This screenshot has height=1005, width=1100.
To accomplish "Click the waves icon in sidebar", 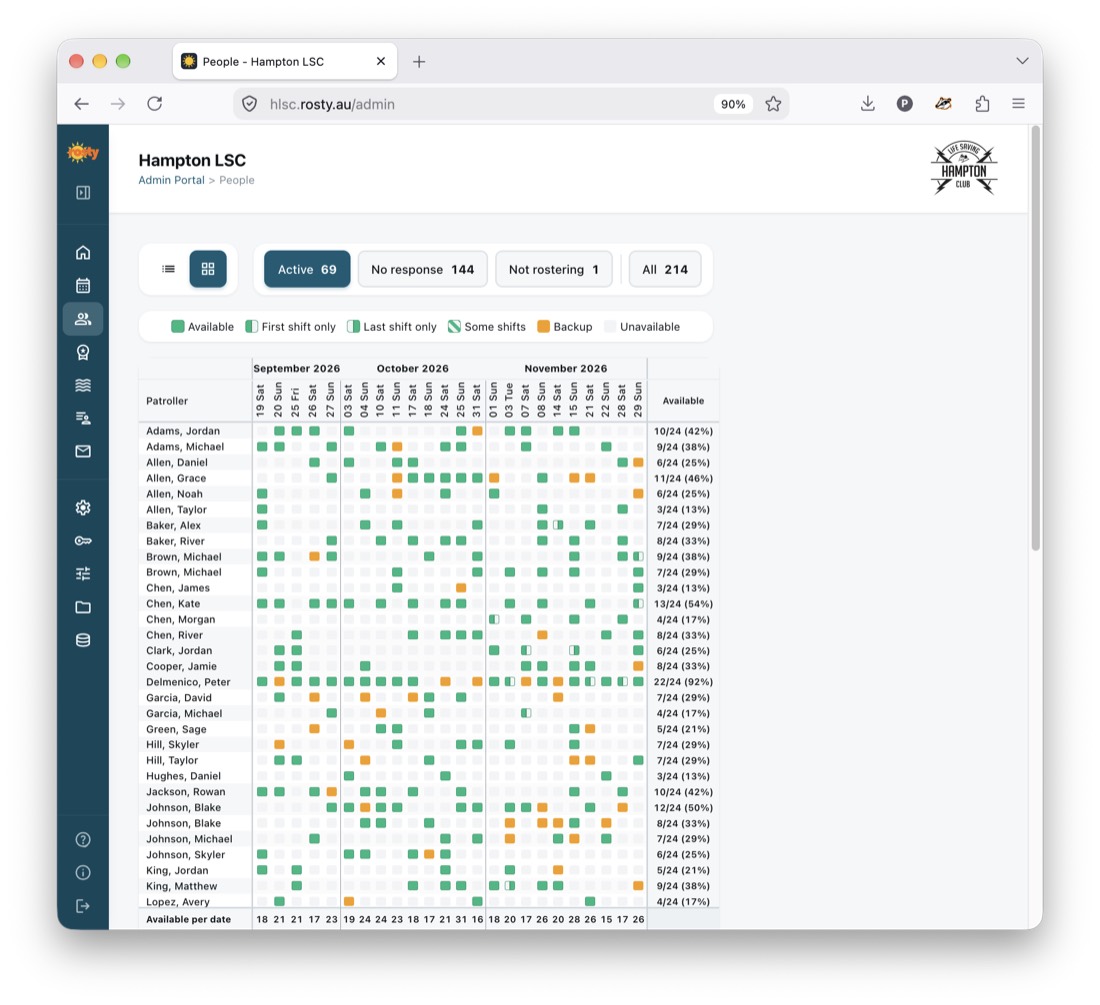I will tap(83, 385).
